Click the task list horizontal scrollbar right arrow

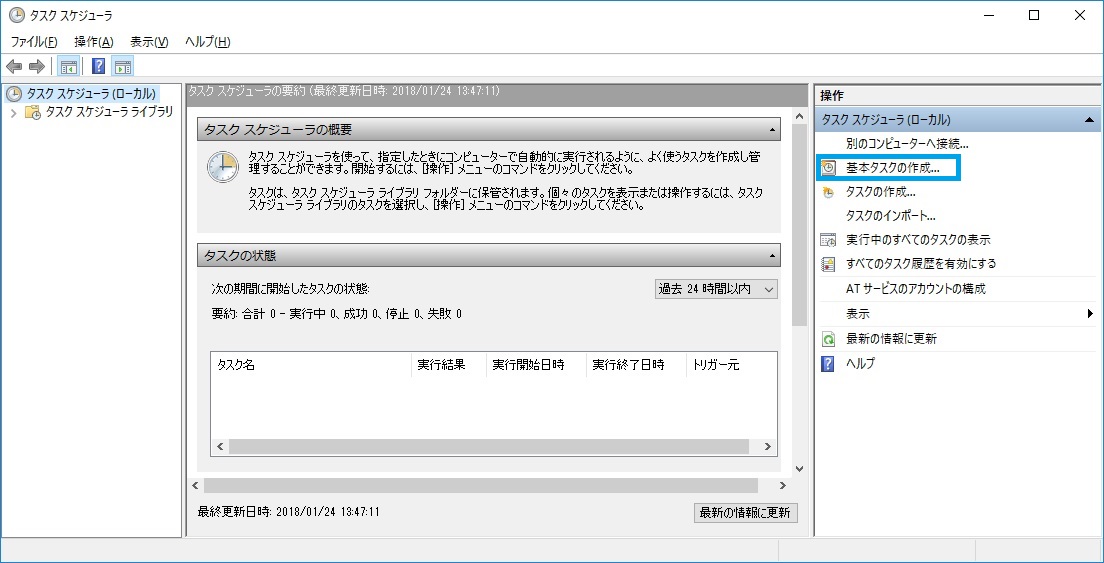[x=769, y=448]
